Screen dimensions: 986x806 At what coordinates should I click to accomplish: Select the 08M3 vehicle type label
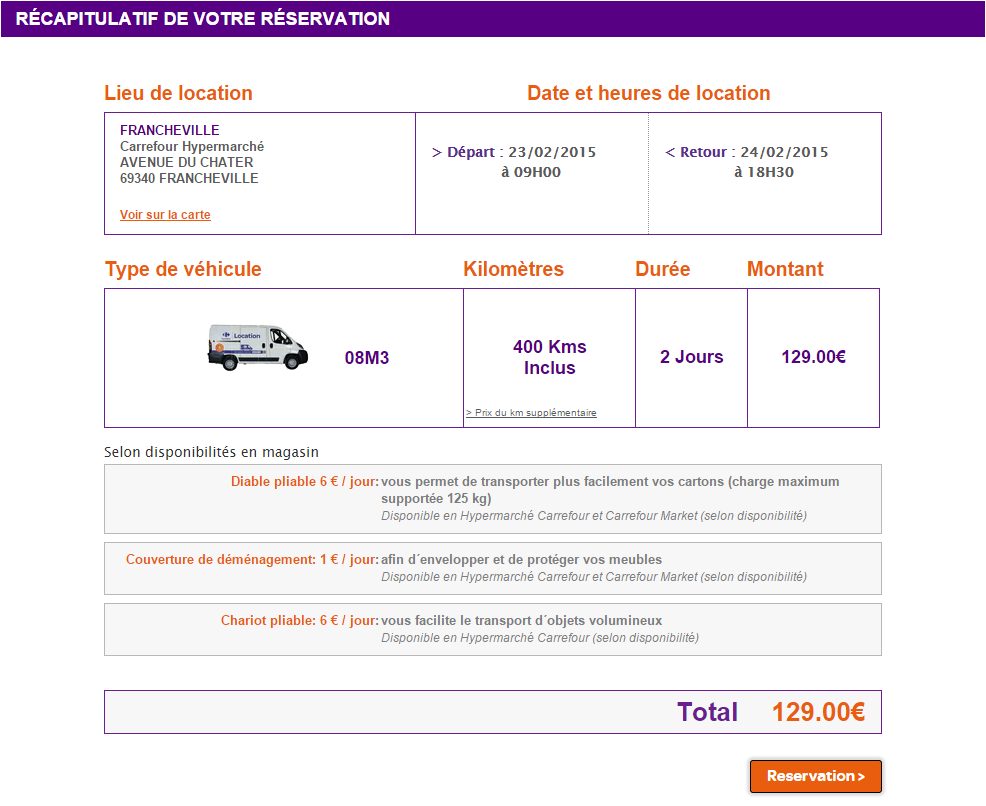(367, 358)
